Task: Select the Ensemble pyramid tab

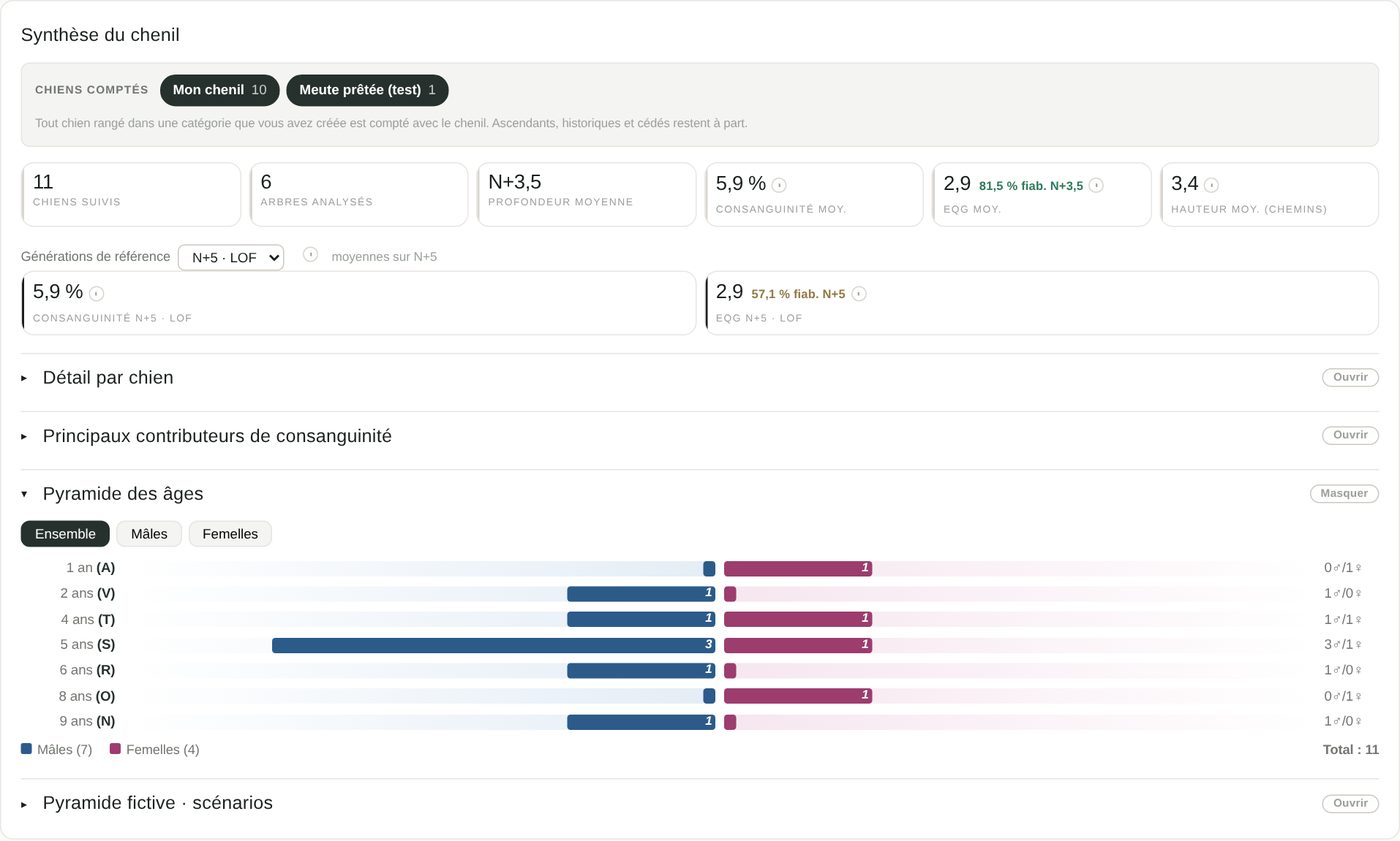Action: [x=65, y=534]
